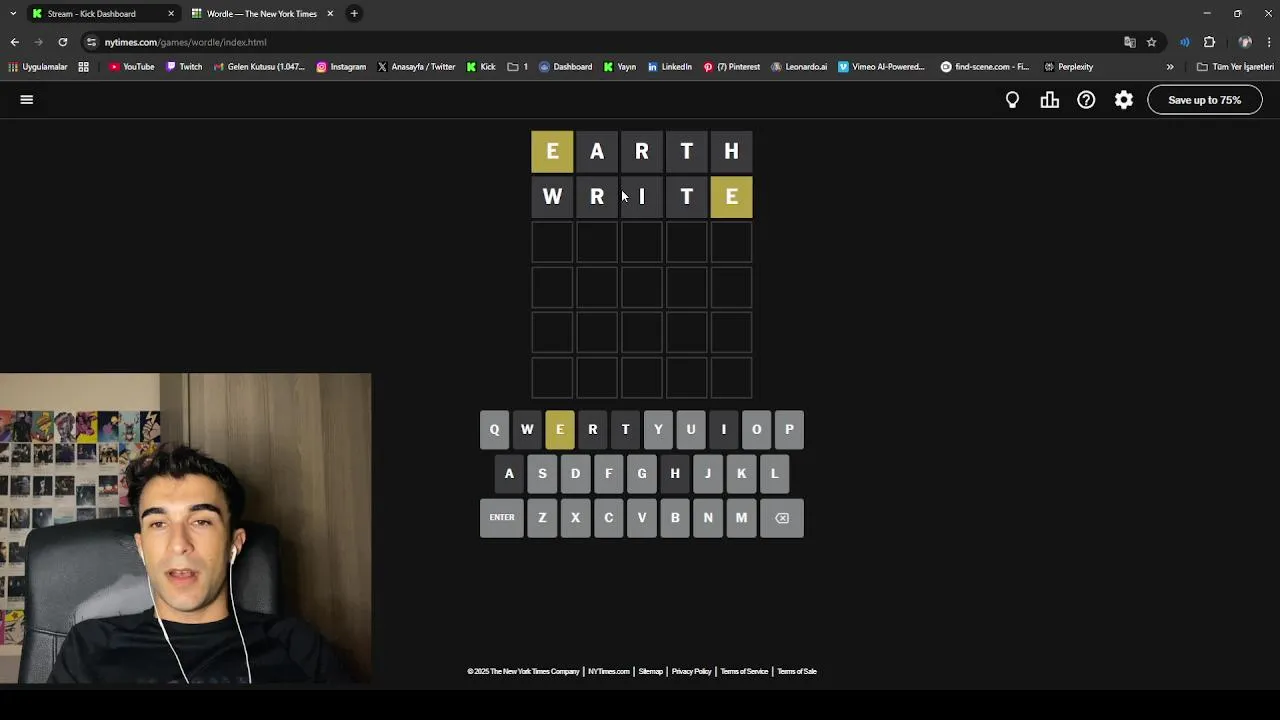Open the Kick bookmark
The image size is (1280, 720).
481,67
